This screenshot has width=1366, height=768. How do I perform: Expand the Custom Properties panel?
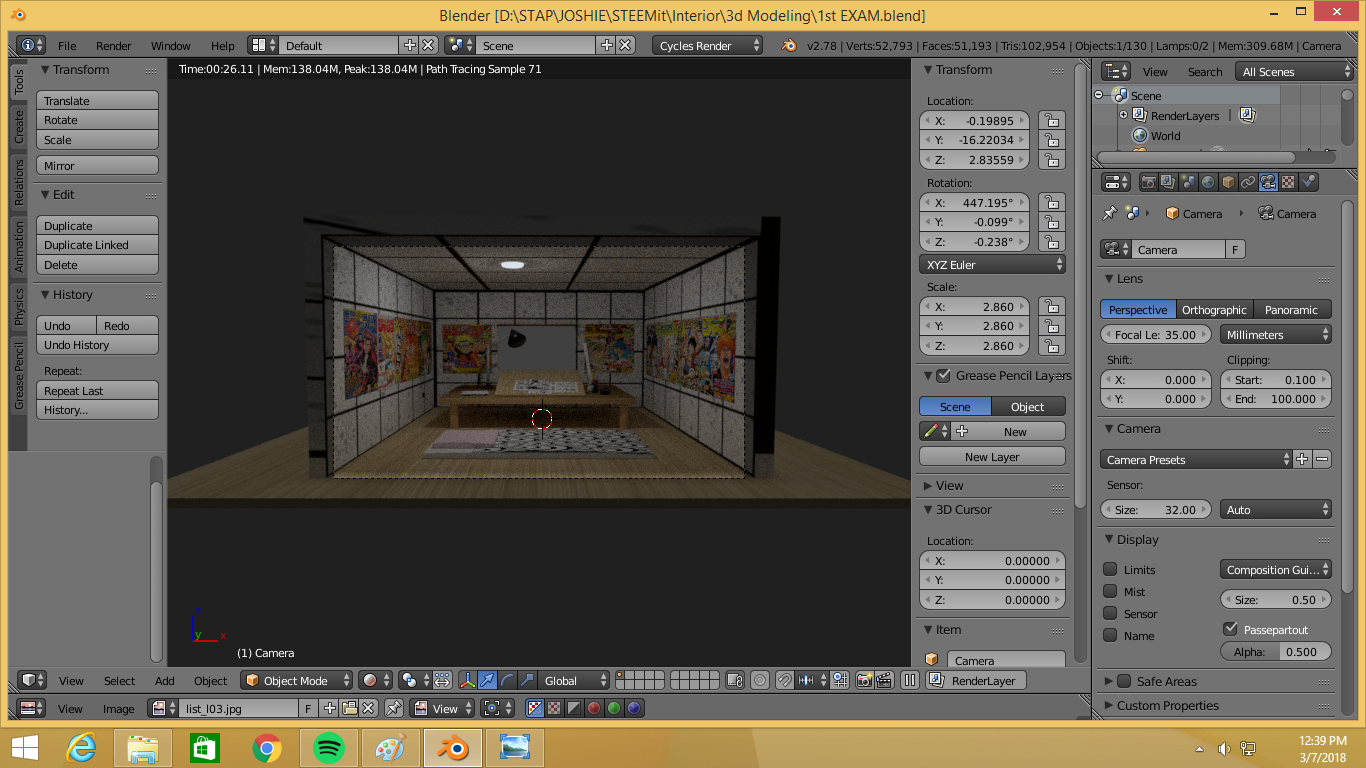tap(1167, 705)
